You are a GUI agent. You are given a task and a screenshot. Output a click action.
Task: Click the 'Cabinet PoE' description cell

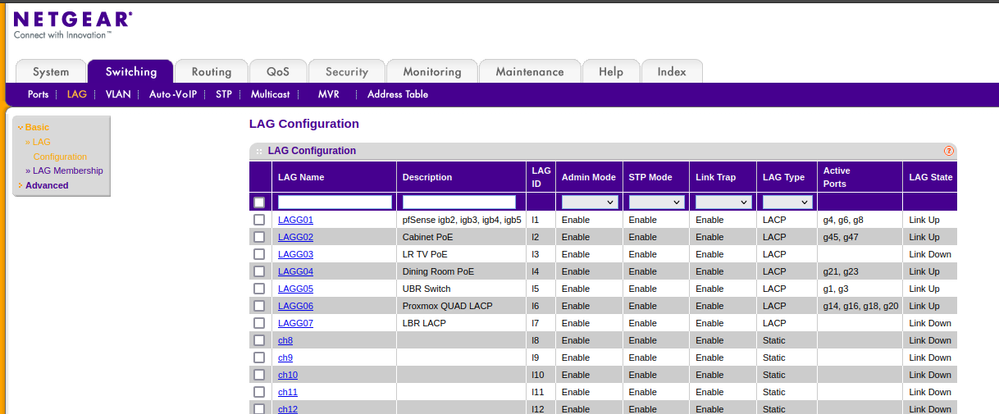428,237
